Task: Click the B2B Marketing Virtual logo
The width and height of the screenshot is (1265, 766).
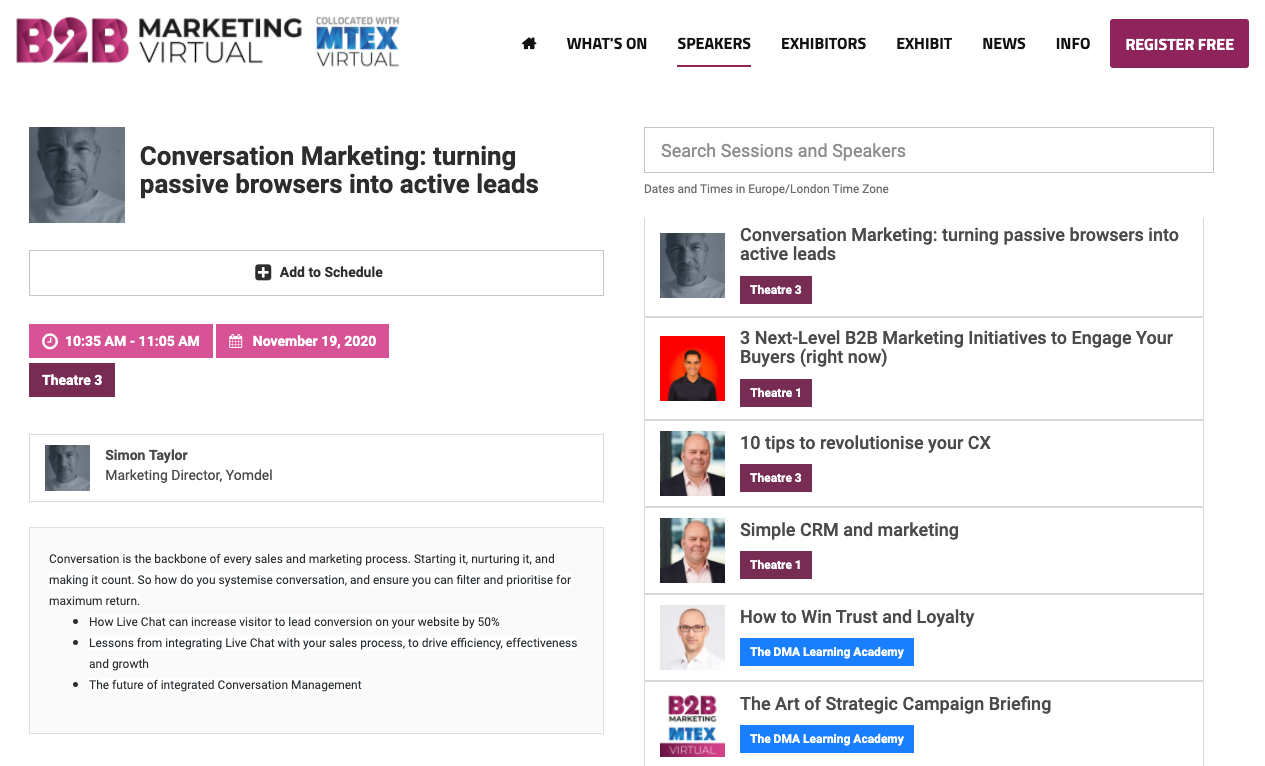Action: (159, 41)
